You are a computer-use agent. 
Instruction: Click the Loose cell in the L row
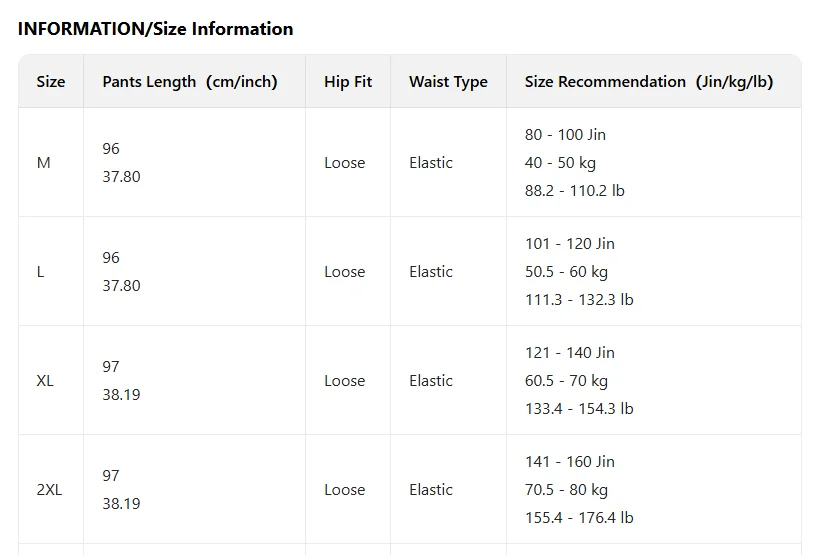(x=345, y=272)
